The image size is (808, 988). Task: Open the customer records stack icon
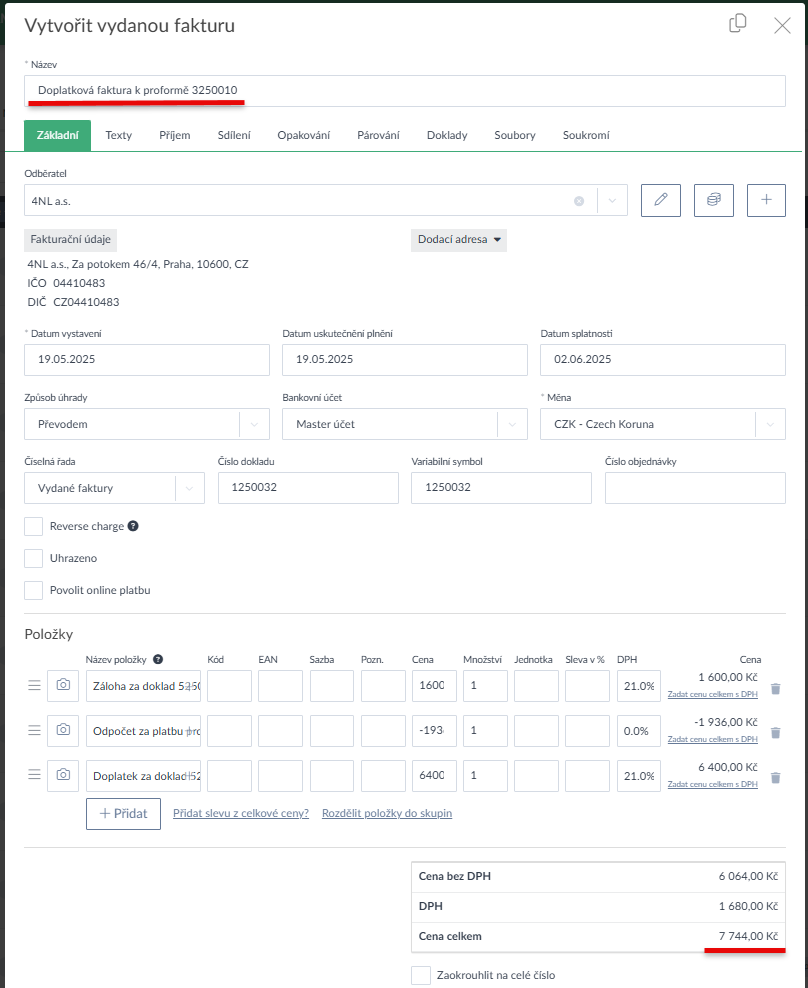coord(713,200)
